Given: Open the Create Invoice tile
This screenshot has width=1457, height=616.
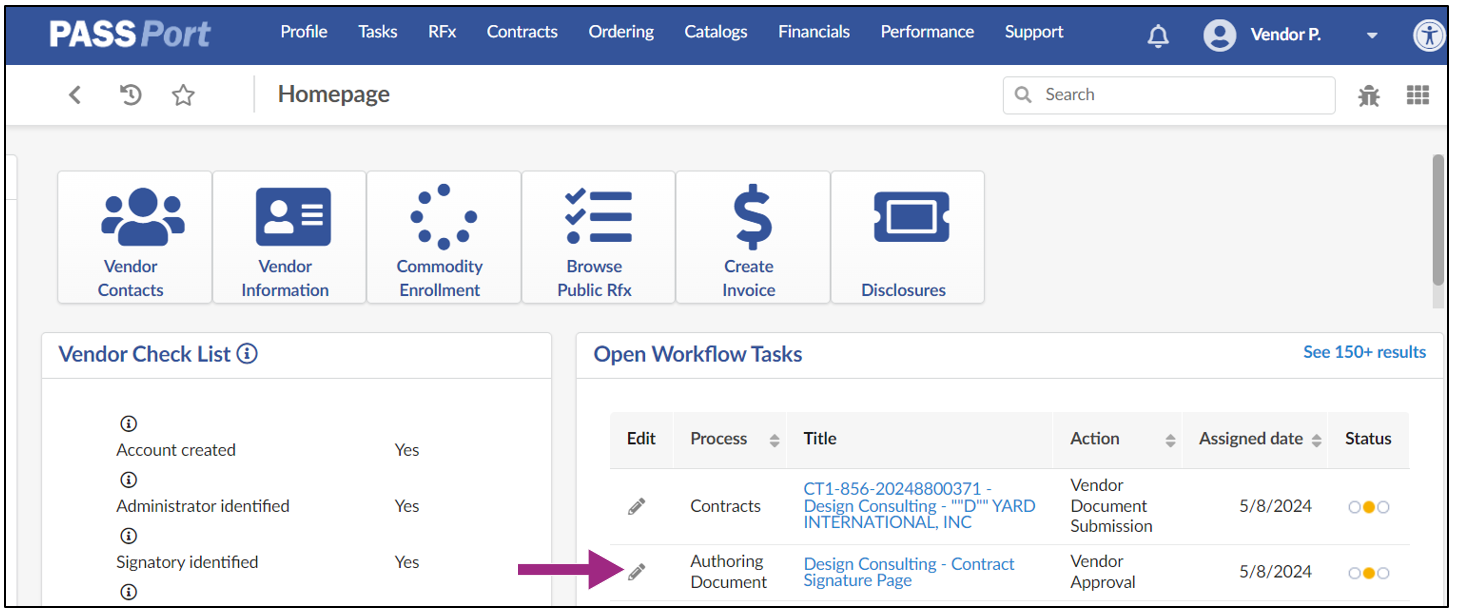Looking at the screenshot, I should click(751, 237).
